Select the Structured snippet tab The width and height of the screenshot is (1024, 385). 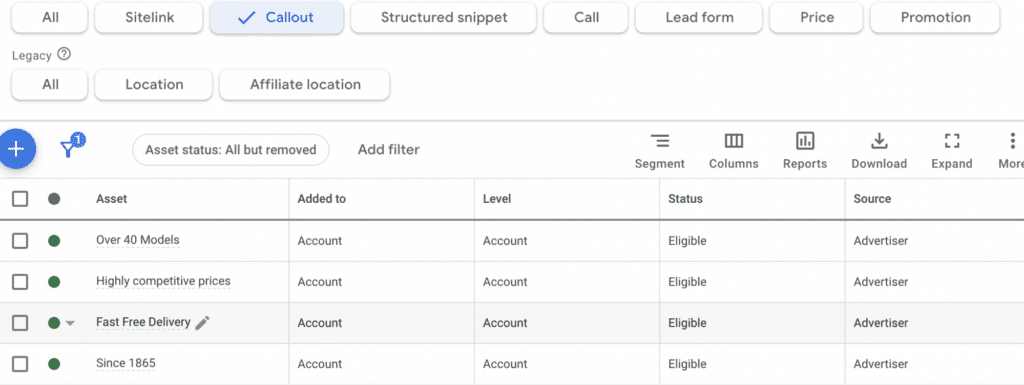point(443,18)
